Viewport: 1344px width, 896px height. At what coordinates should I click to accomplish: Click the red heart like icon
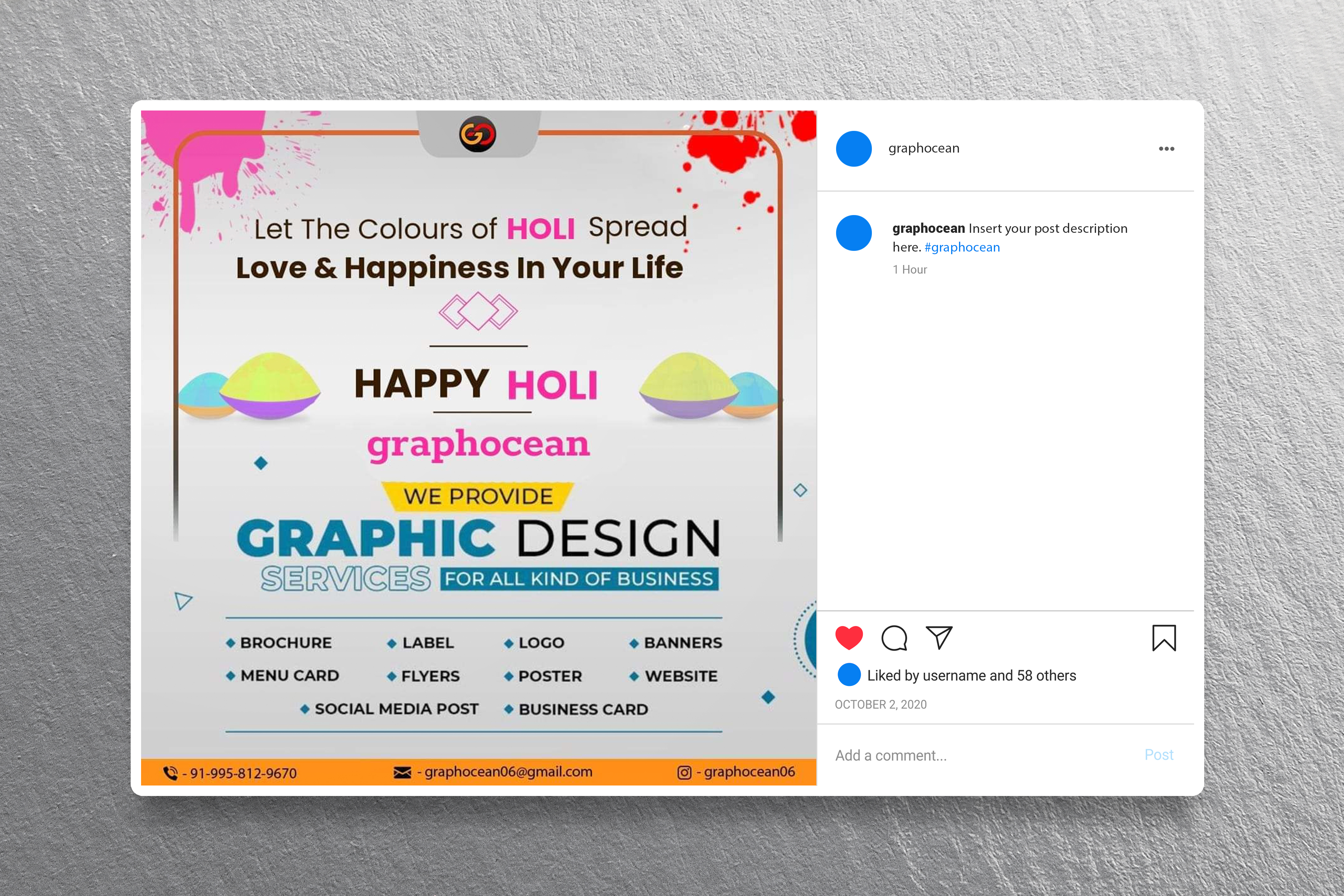tap(849, 638)
